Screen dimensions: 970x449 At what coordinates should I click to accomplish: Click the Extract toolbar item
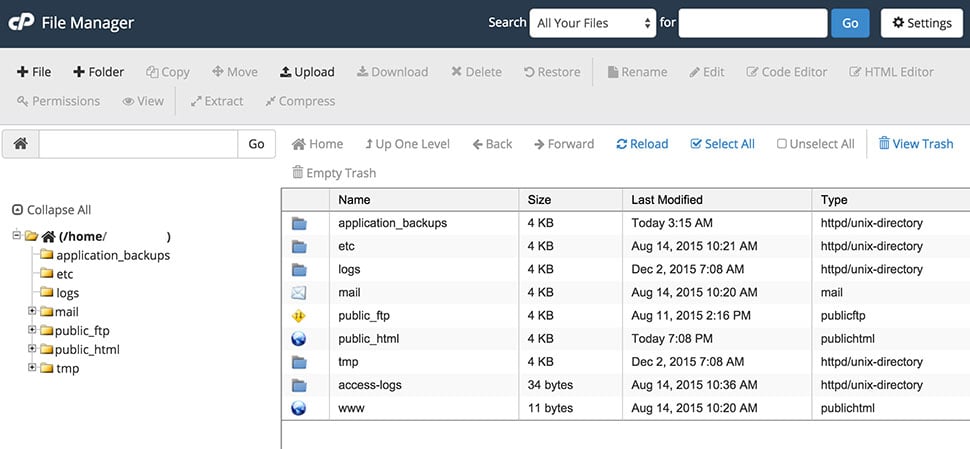217,101
